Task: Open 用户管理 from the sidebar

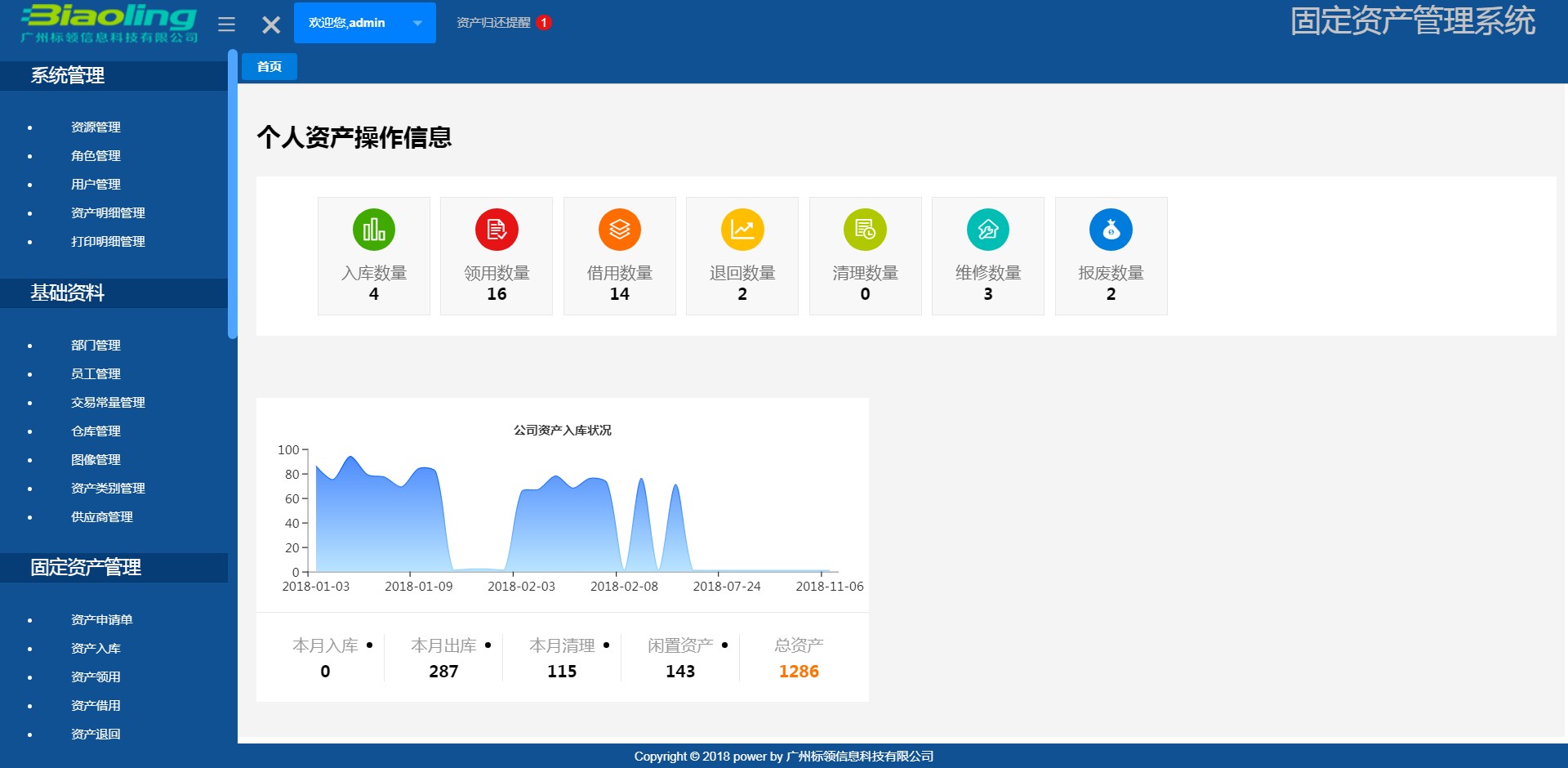Action: [x=95, y=184]
